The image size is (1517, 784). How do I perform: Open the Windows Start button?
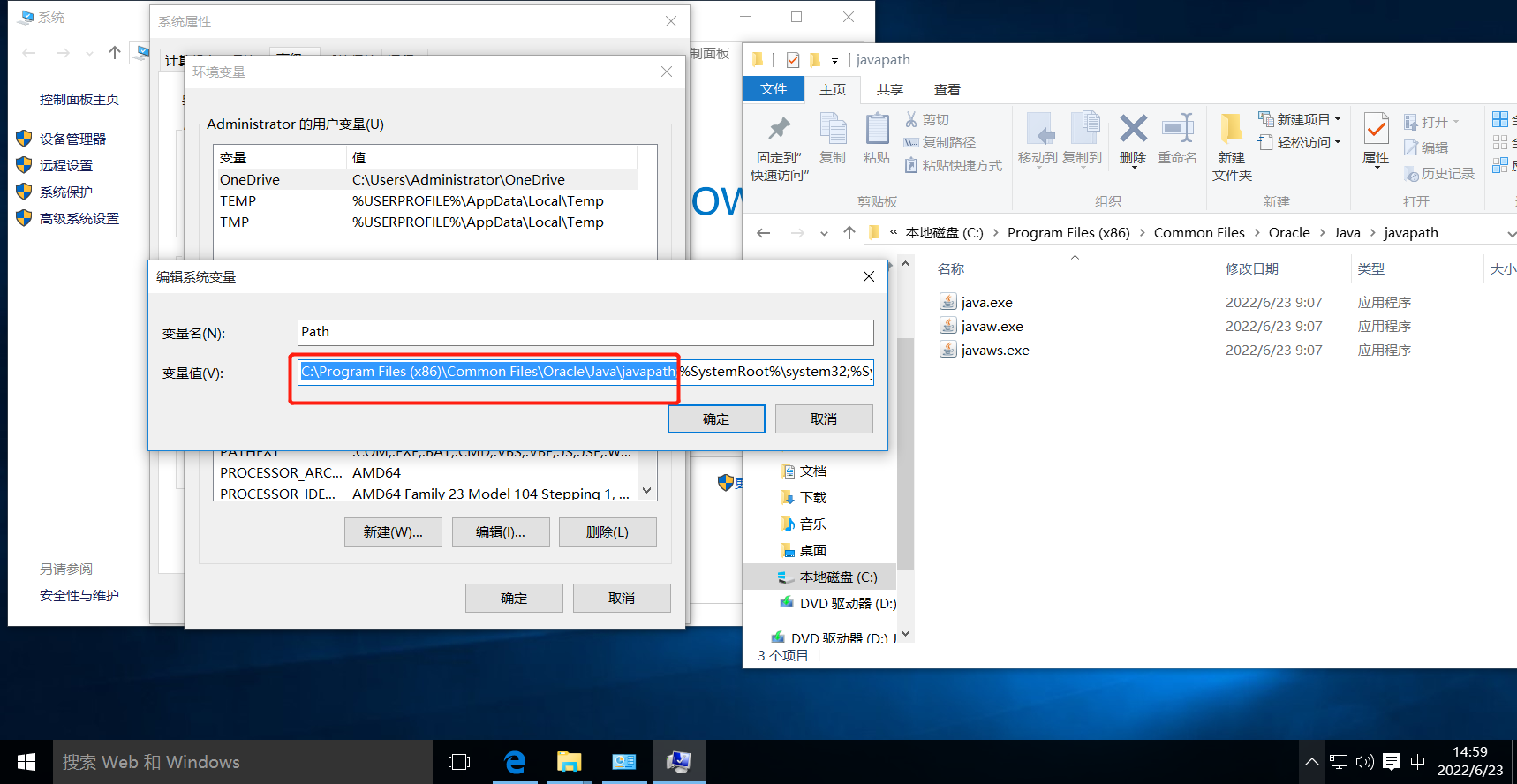26,762
